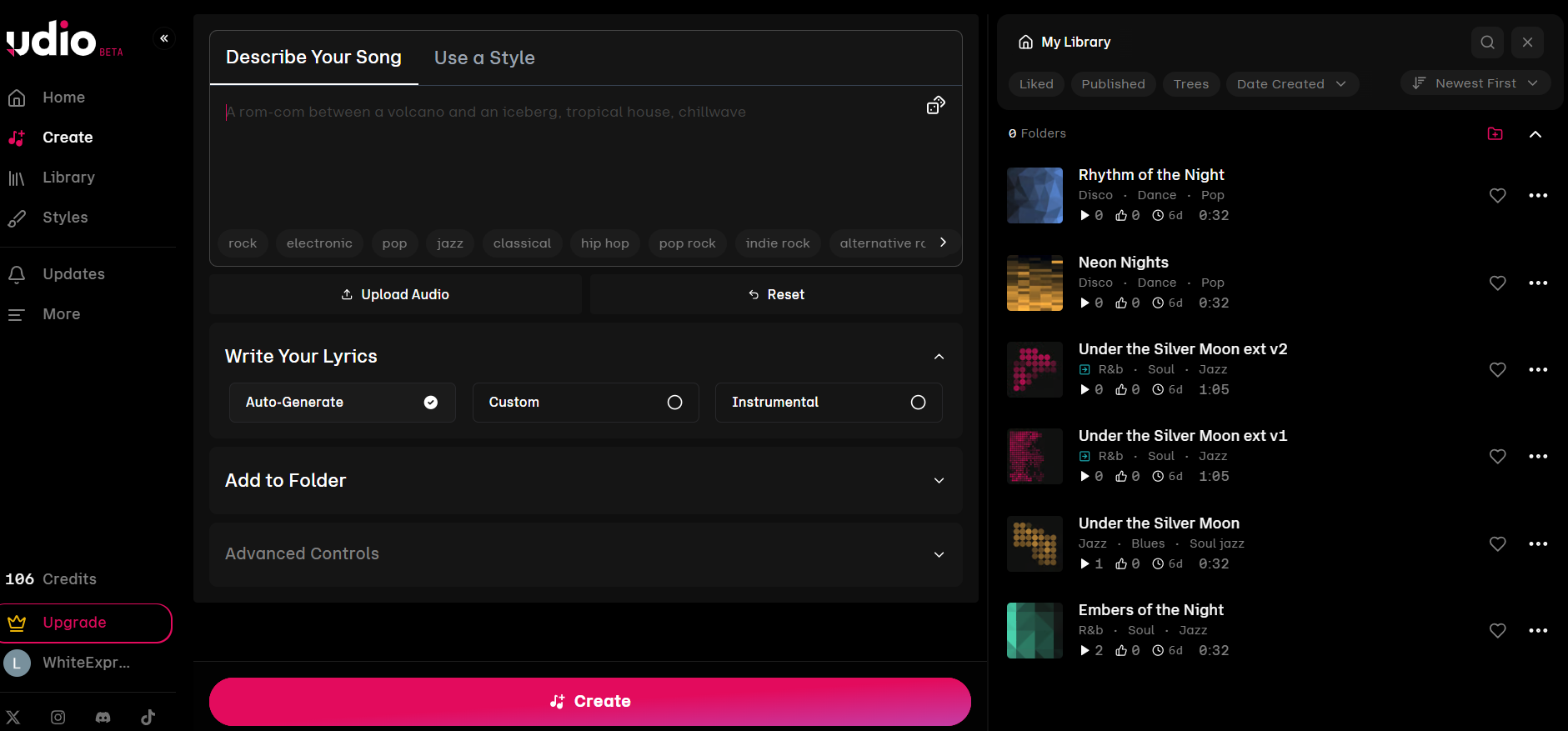Screen dimensions: 1568x731
Task: Like Rhythm of the Night heart
Action: coord(1498,195)
